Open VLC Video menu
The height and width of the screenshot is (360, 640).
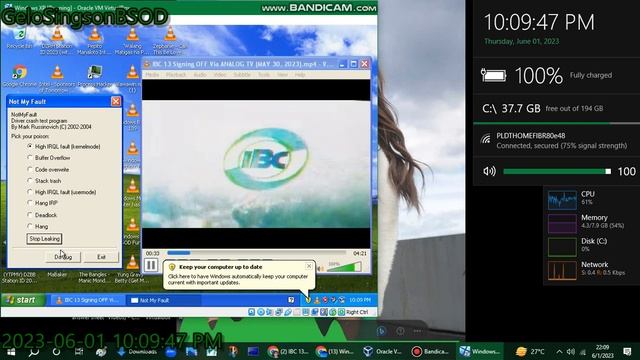[220, 75]
